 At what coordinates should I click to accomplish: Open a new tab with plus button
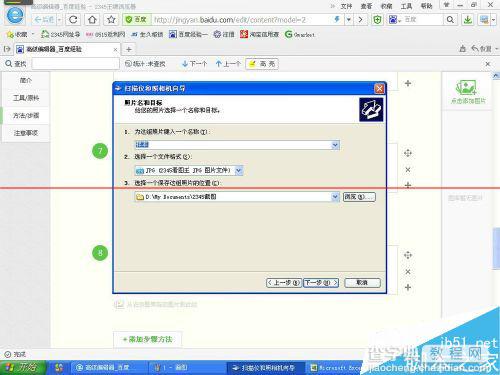pos(129,49)
